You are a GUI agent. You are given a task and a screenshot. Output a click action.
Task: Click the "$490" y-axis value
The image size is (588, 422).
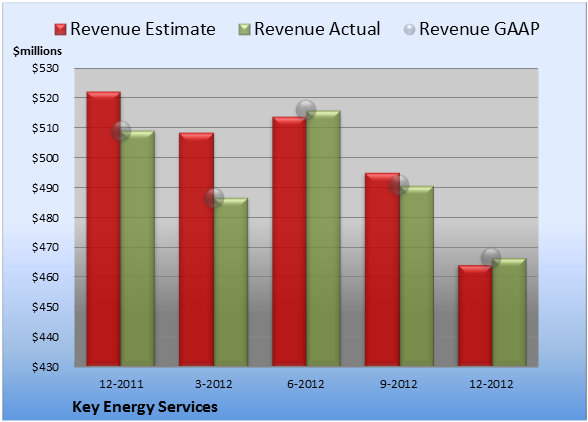tap(45, 188)
